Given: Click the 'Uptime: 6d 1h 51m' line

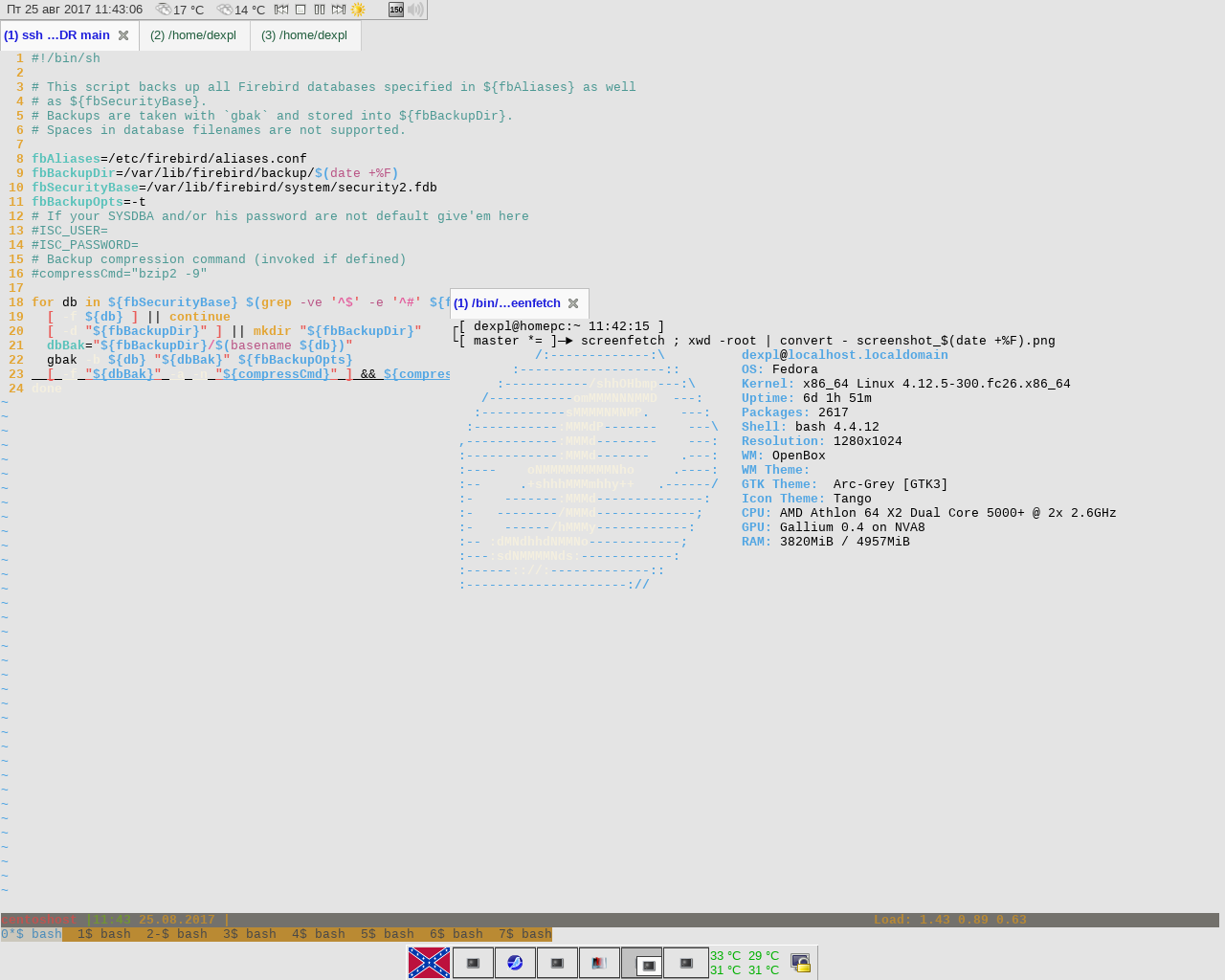Looking at the screenshot, I should (807, 398).
